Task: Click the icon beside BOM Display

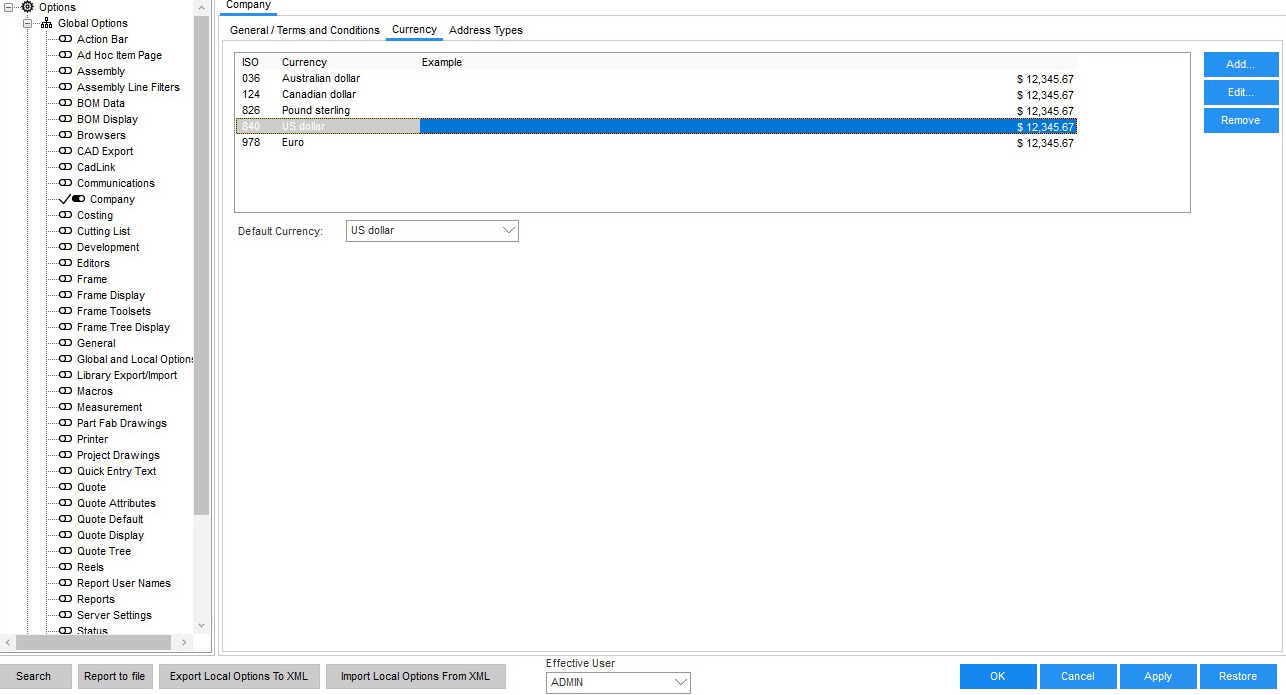Action: 66,119
